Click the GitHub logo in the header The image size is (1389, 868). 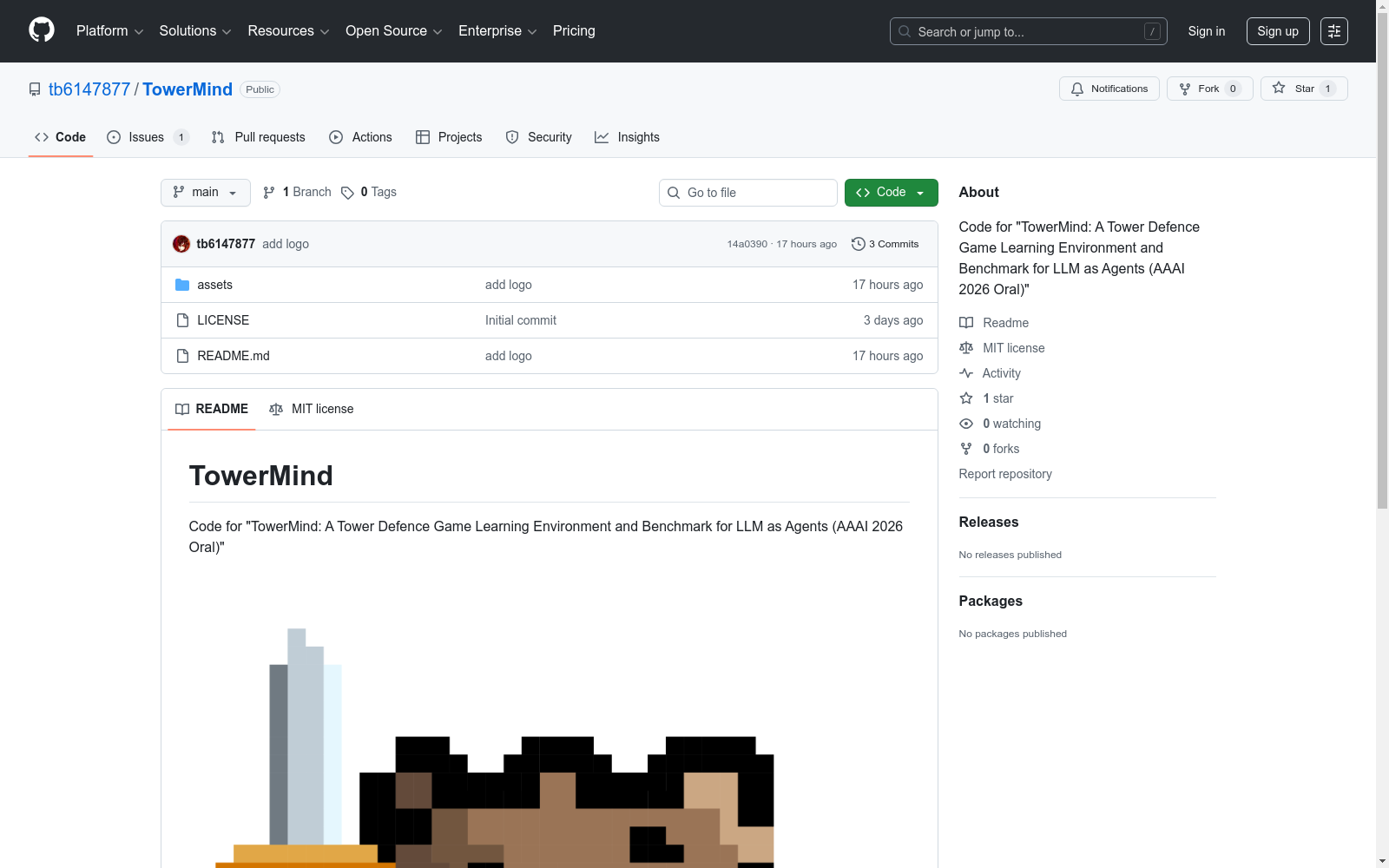pos(42,30)
